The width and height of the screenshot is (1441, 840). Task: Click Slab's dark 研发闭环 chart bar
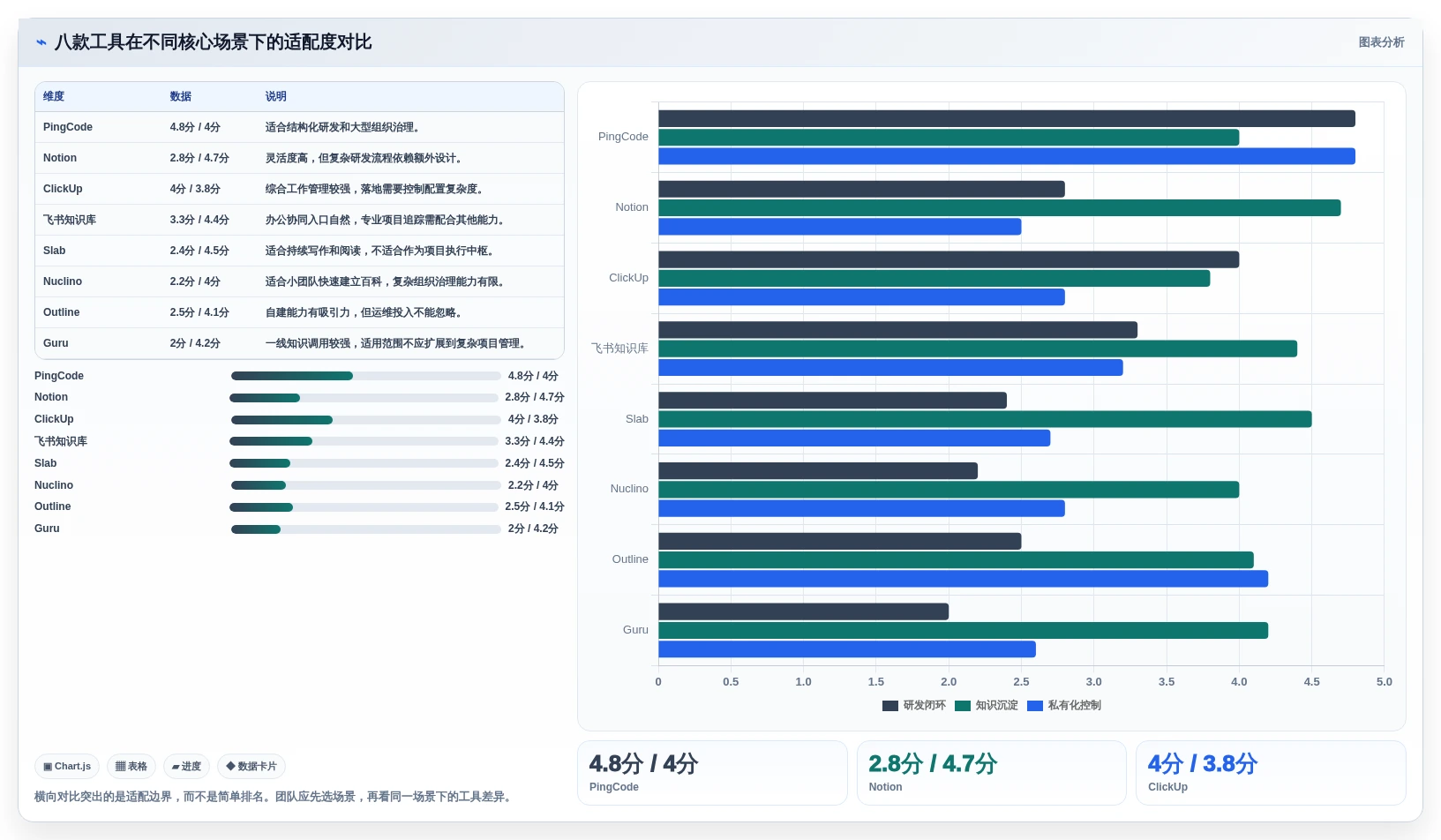[832, 401]
